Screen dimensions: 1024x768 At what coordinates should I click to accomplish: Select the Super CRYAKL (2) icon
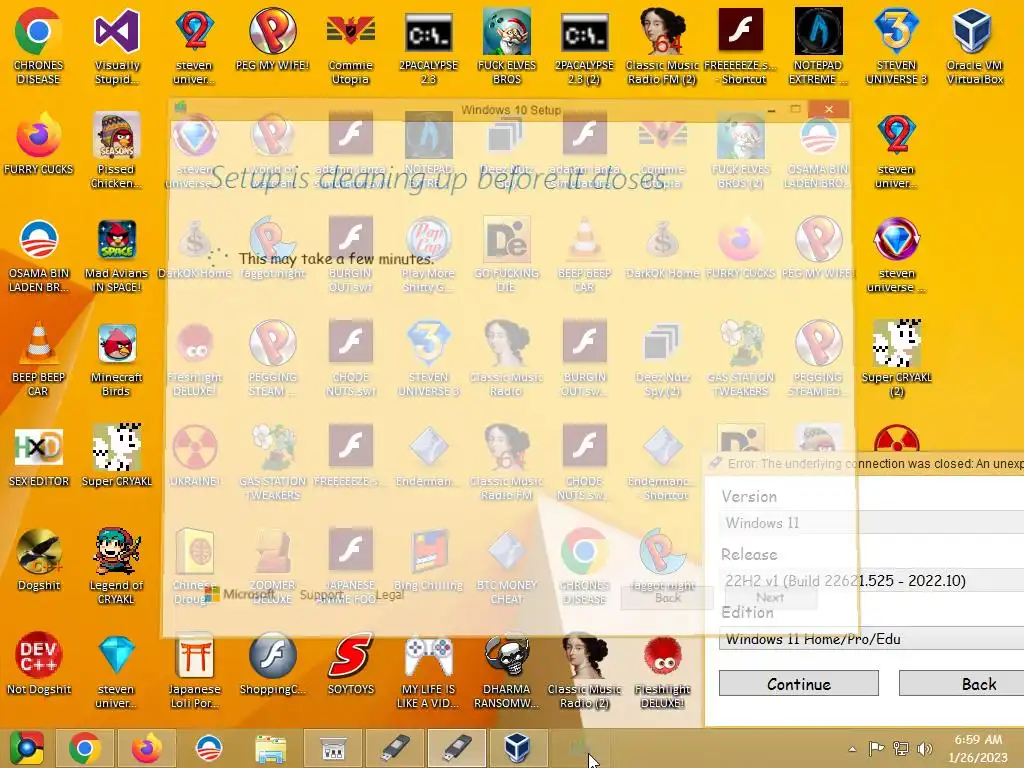coord(897,359)
